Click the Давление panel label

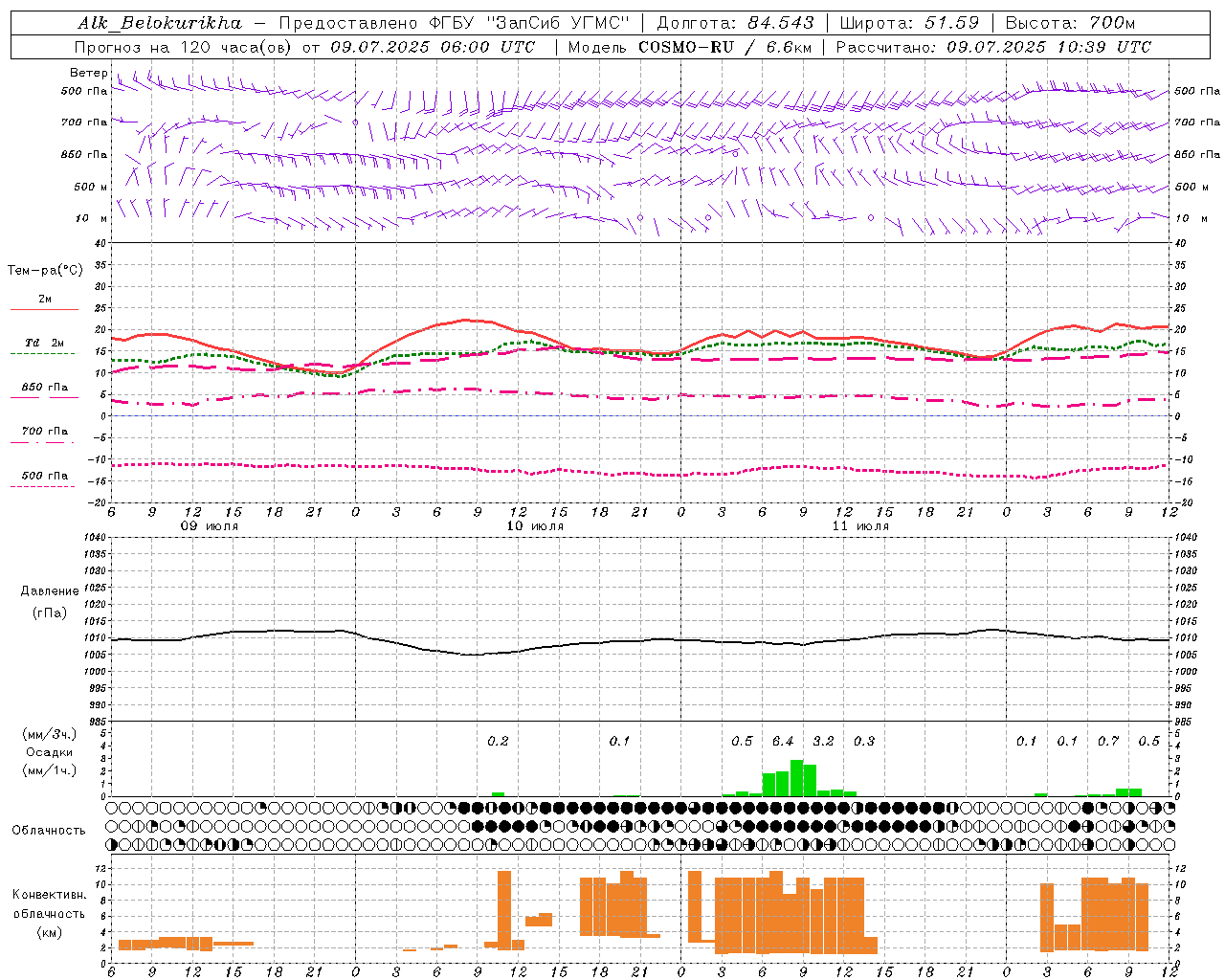50,591
